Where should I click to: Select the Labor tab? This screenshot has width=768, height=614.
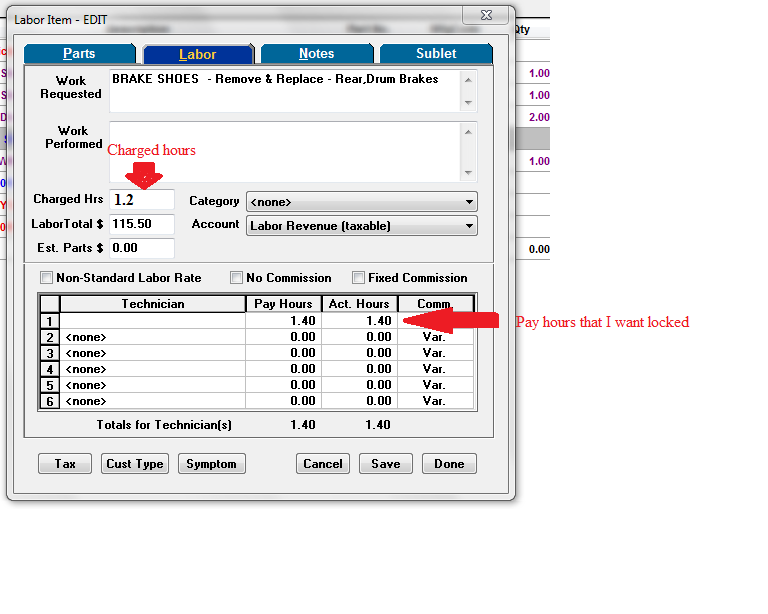point(198,54)
